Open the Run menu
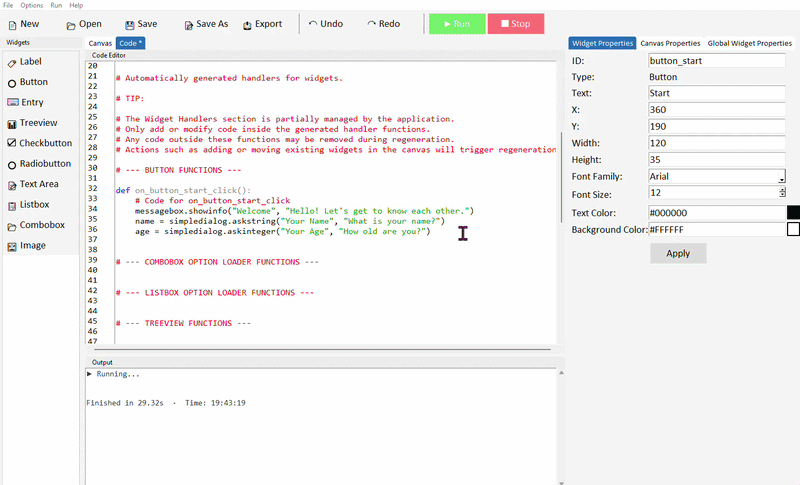Screen dimensions: 800x485 click(x=56, y=5)
